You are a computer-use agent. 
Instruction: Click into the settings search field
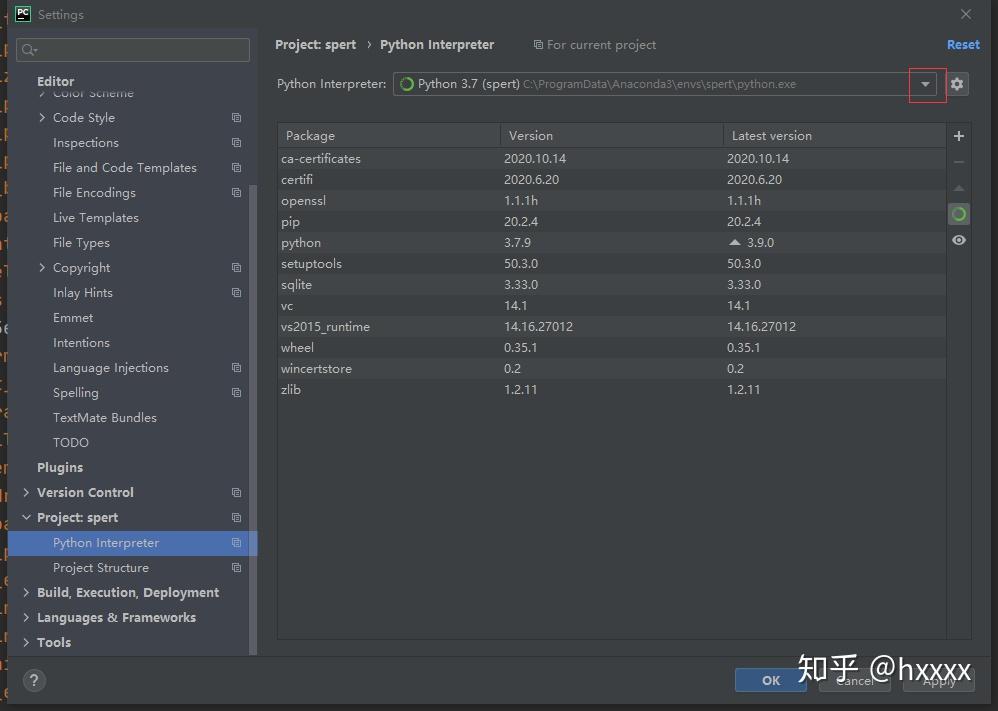[130, 49]
